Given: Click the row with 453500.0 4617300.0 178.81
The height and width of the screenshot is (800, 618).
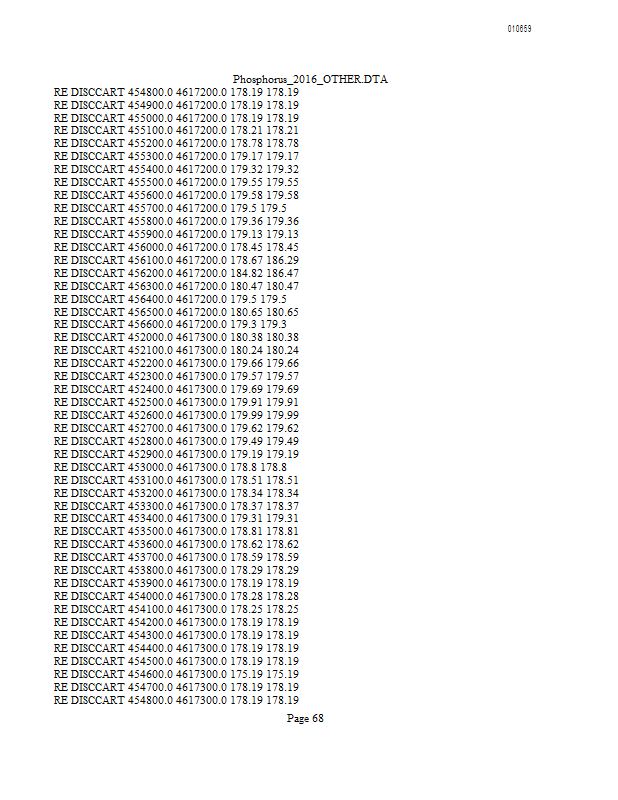Looking at the screenshot, I should pos(176,531).
